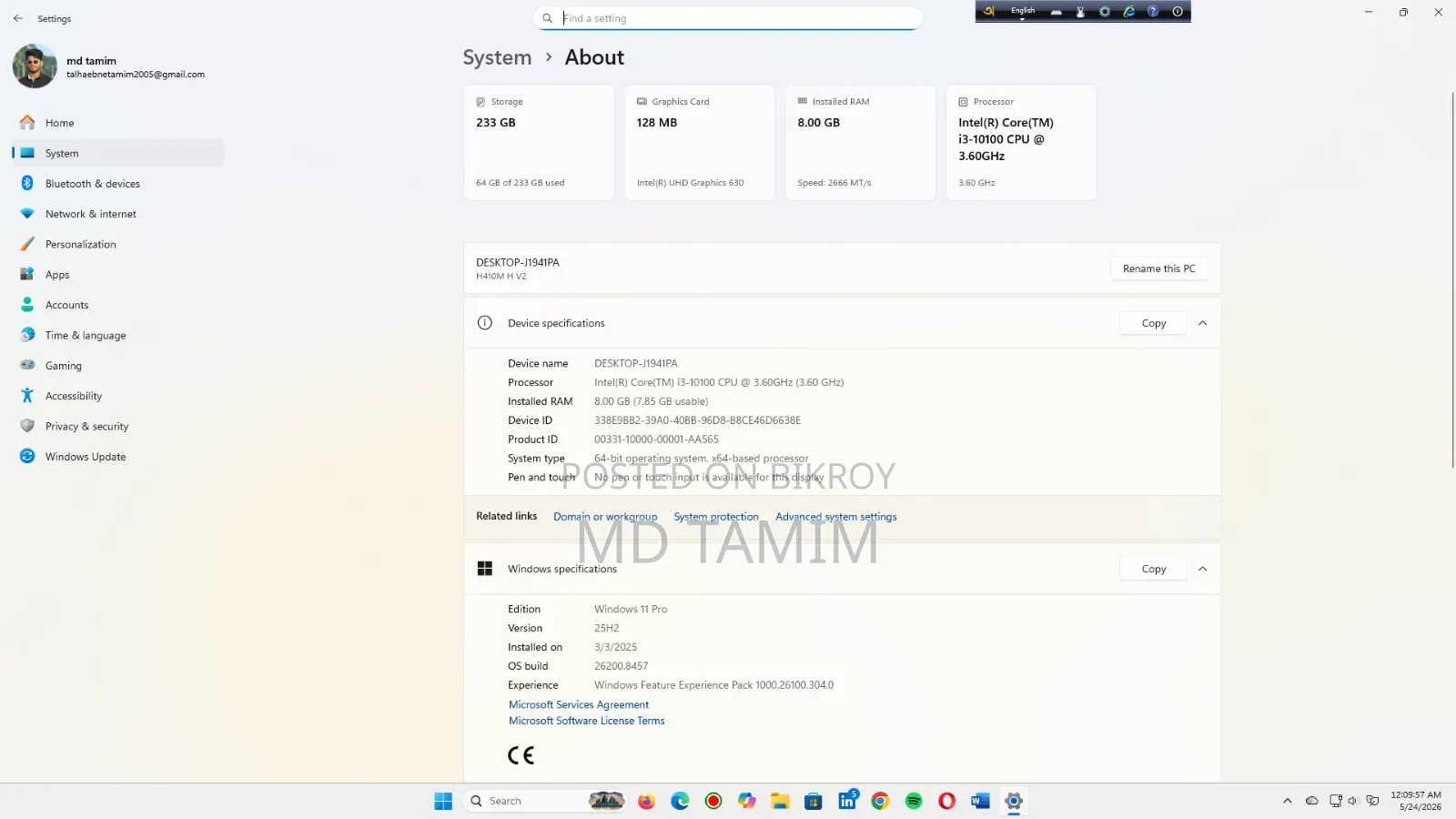Viewport: 1456px width, 819px height.
Task: Open the System protection link
Action: 716,517
